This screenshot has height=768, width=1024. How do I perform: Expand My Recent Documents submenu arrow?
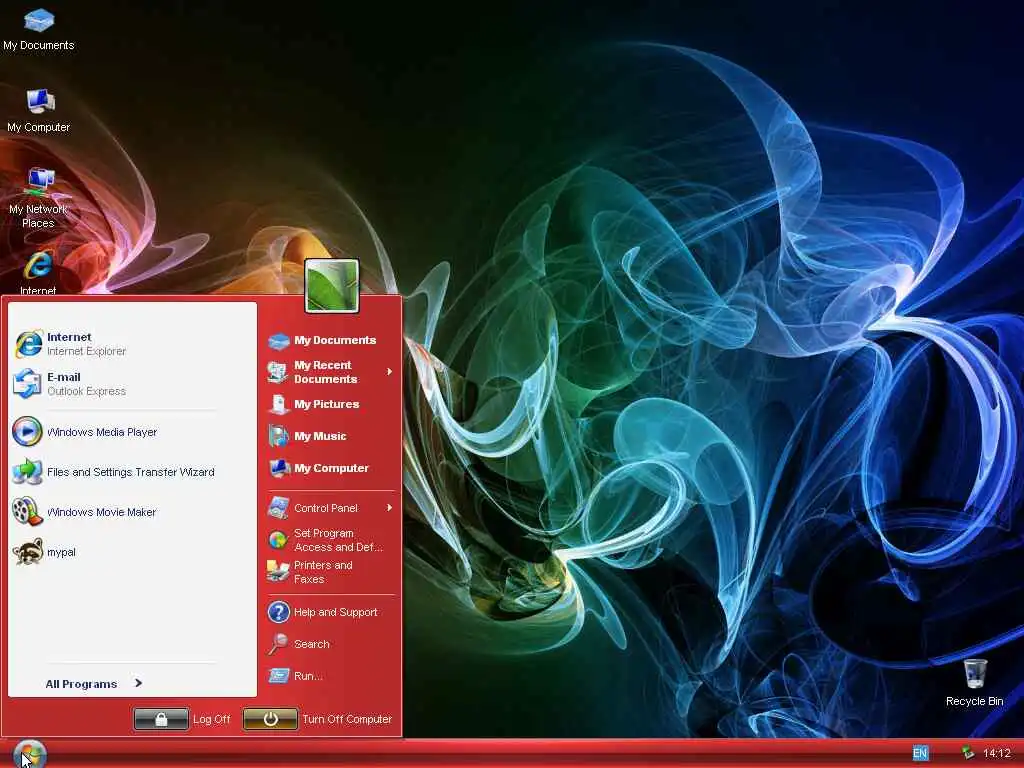point(389,372)
